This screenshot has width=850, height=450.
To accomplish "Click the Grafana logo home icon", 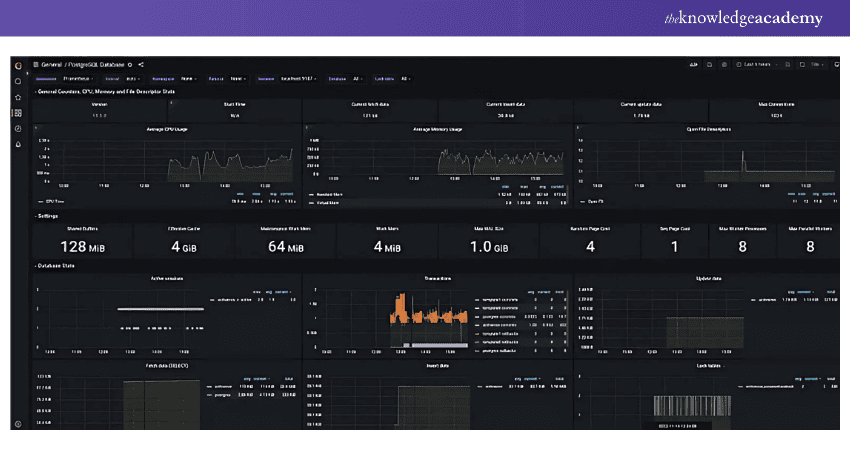I will click(x=17, y=63).
